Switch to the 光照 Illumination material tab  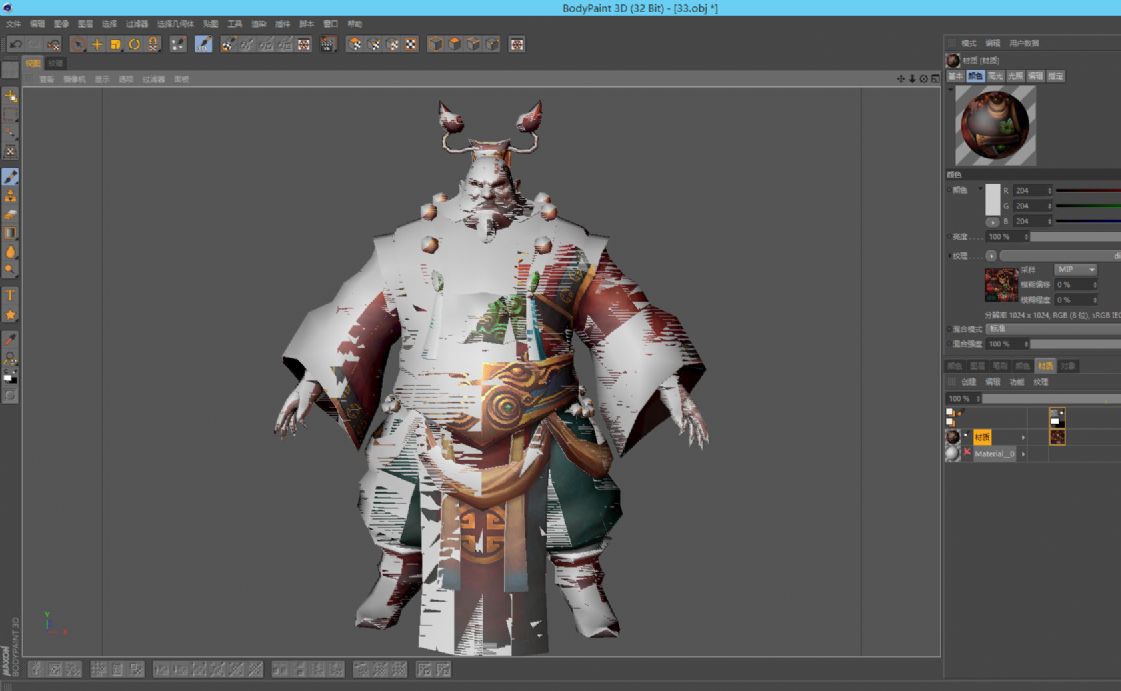coord(1015,76)
